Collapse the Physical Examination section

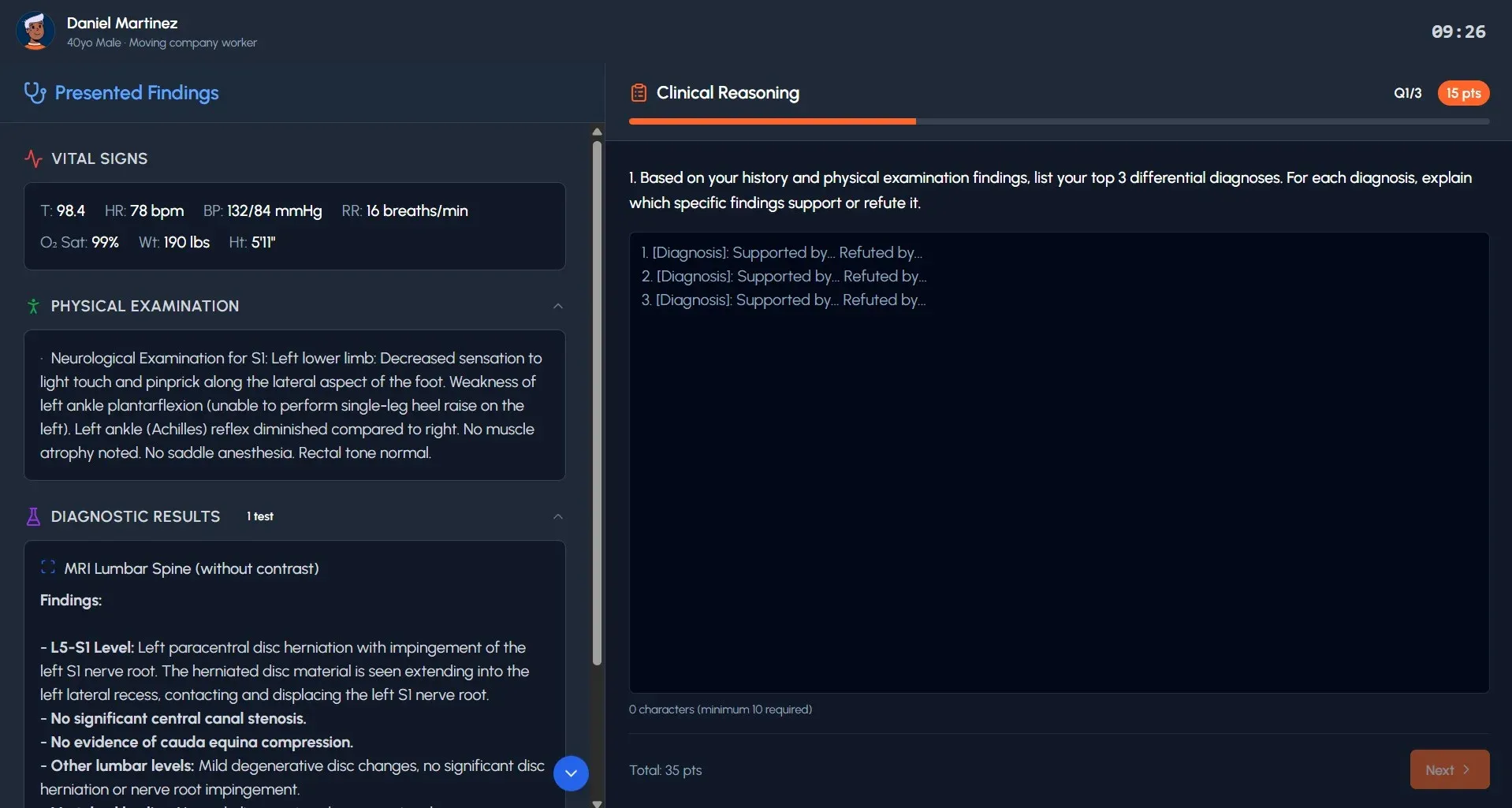point(558,306)
